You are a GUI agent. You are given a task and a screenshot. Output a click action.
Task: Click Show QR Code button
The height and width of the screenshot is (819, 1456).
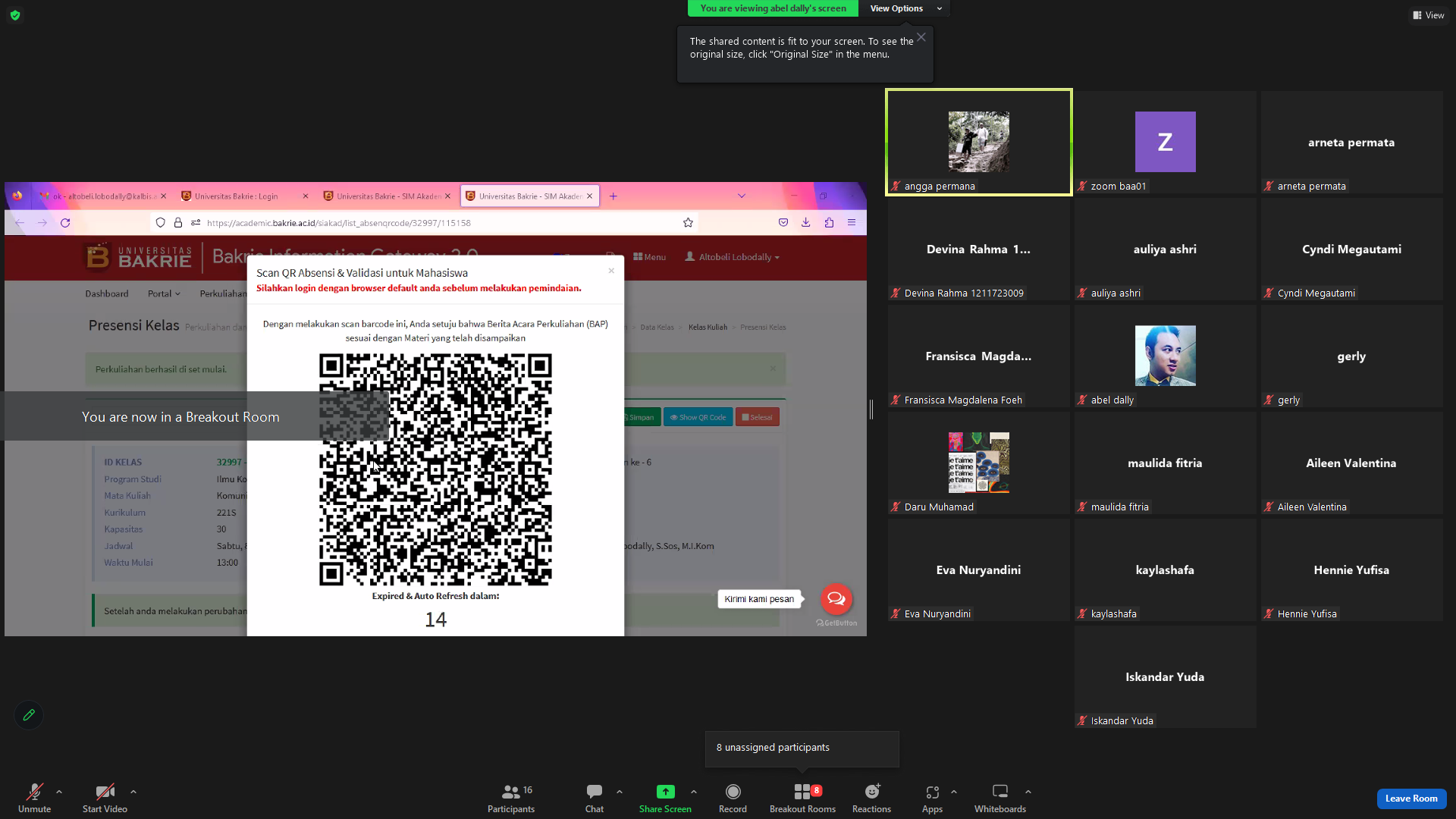(x=698, y=418)
